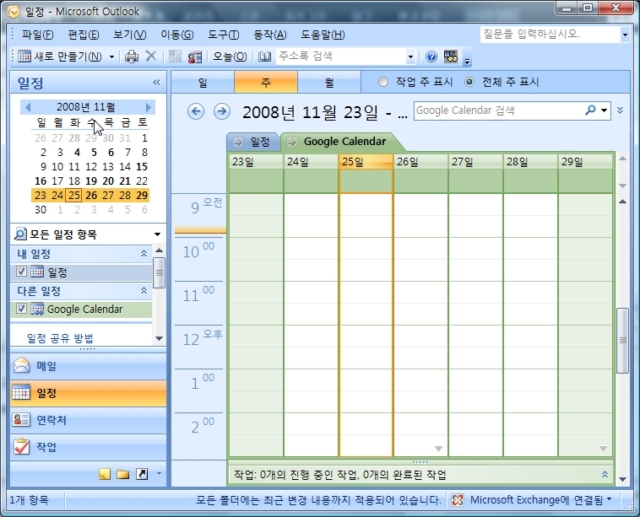Image resolution: width=640 pixels, height=517 pixels.
Task: Select work week display radio button
Action: [x=382, y=82]
